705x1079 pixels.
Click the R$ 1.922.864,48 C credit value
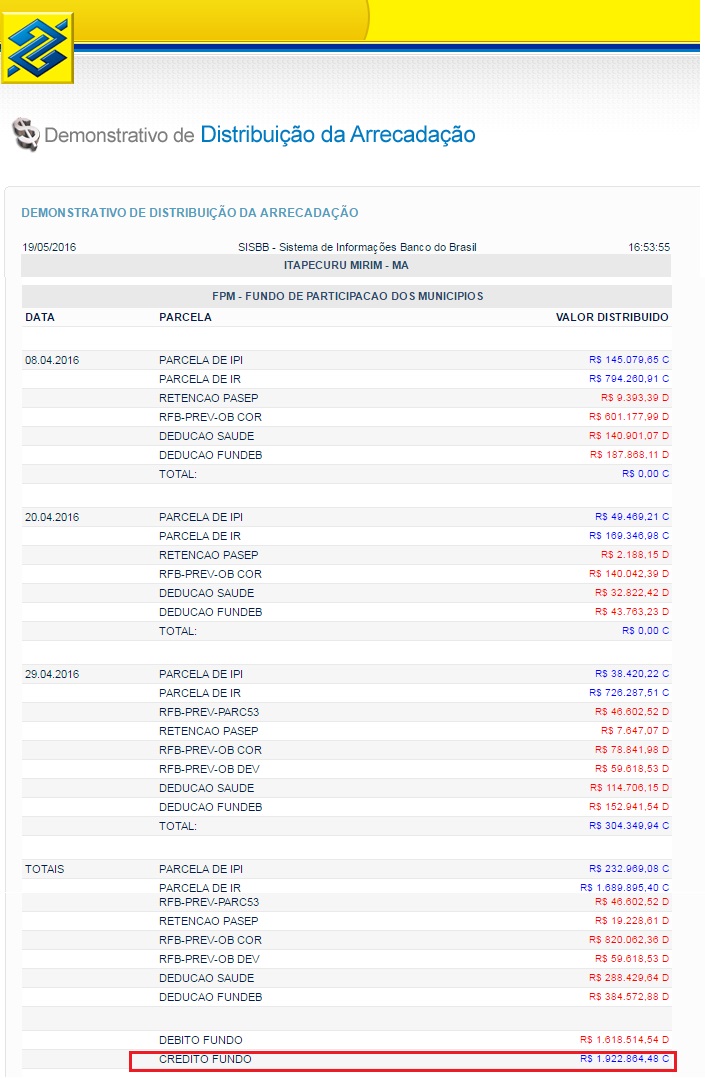tap(624, 1059)
